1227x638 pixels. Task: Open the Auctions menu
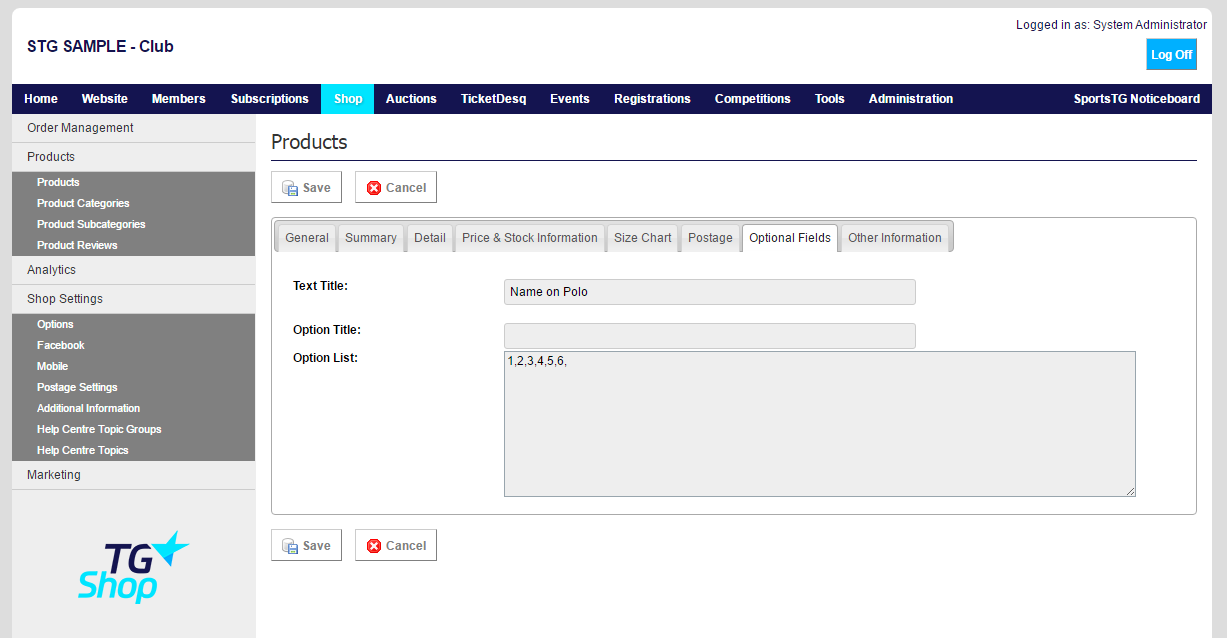pyautogui.click(x=411, y=99)
